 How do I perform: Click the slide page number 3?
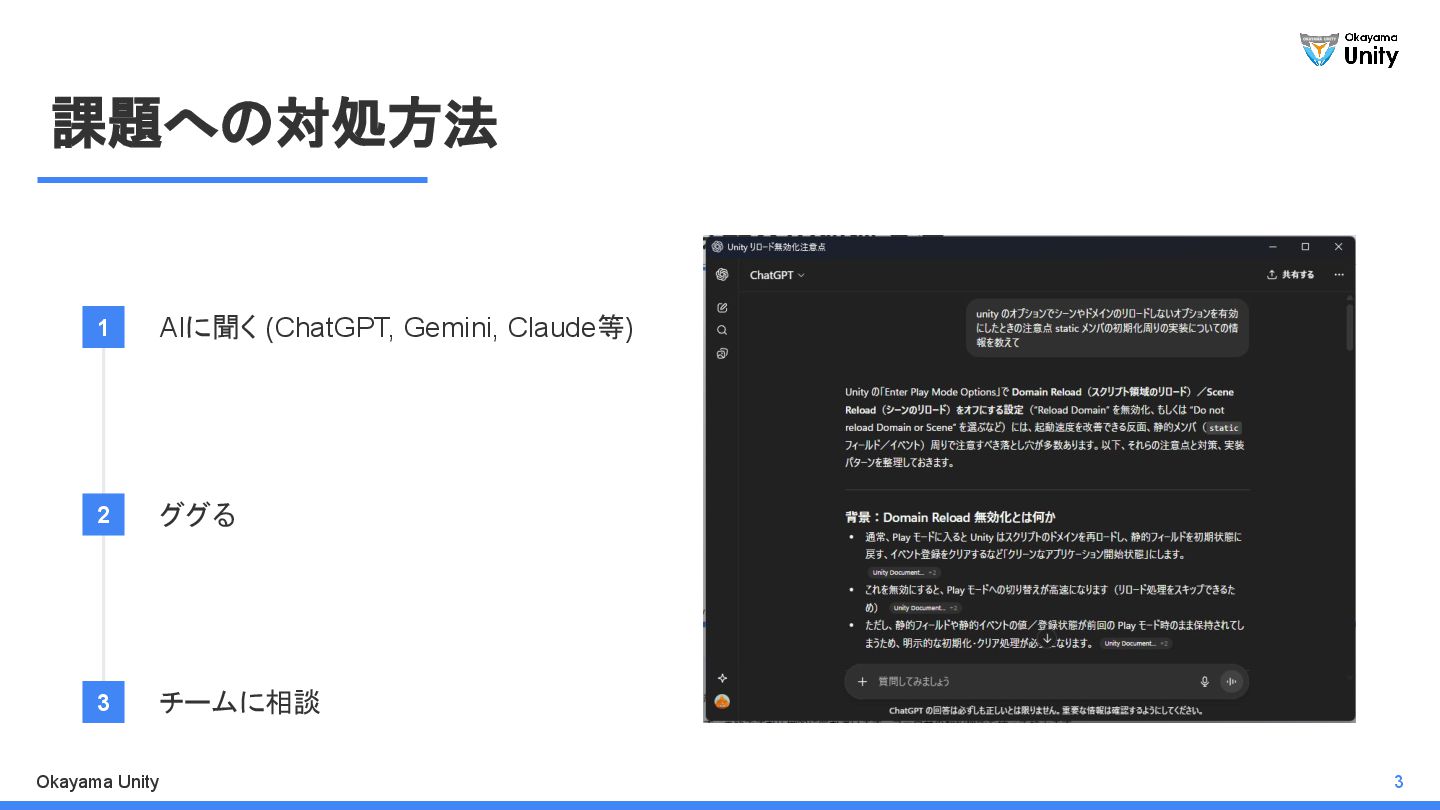1399,782
